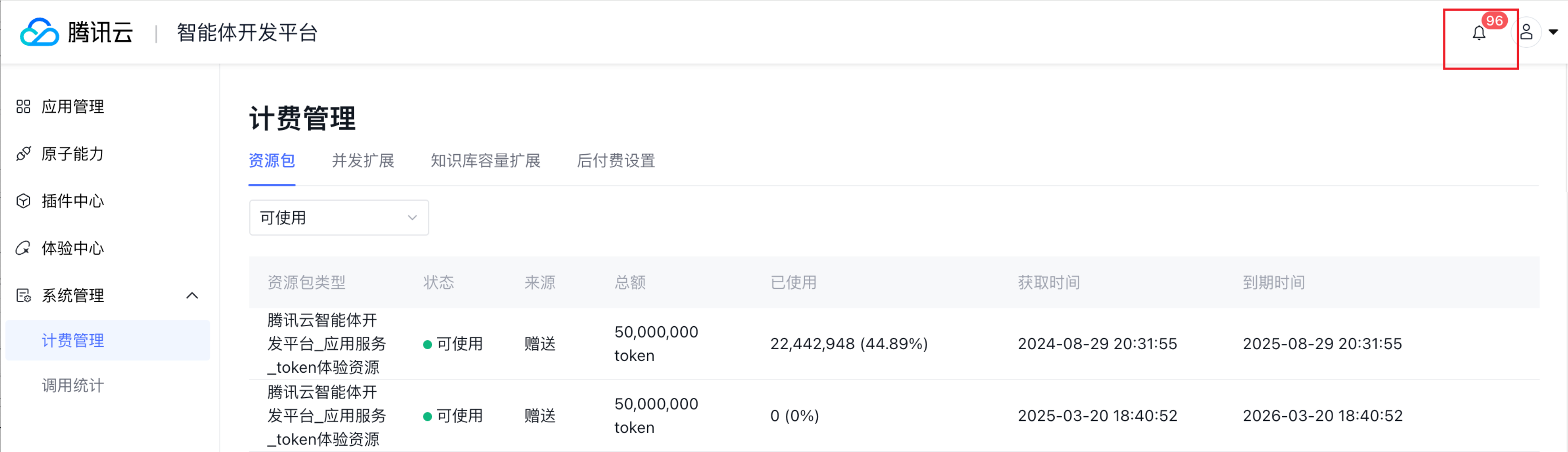Click the 体验中心 sidebar icon
The width and height of the screenshot is (1568, 452).
(x=23, y=249)
